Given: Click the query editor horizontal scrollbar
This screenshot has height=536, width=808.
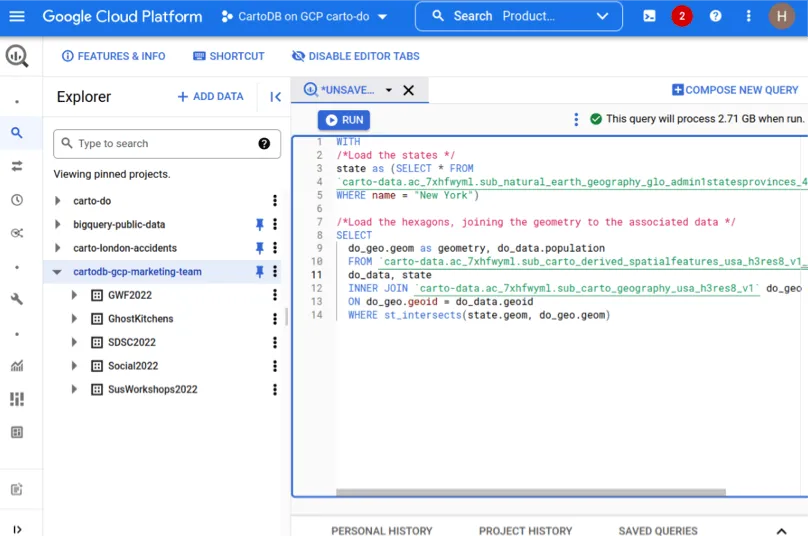Looking at the screenshot, I should 531,492.
